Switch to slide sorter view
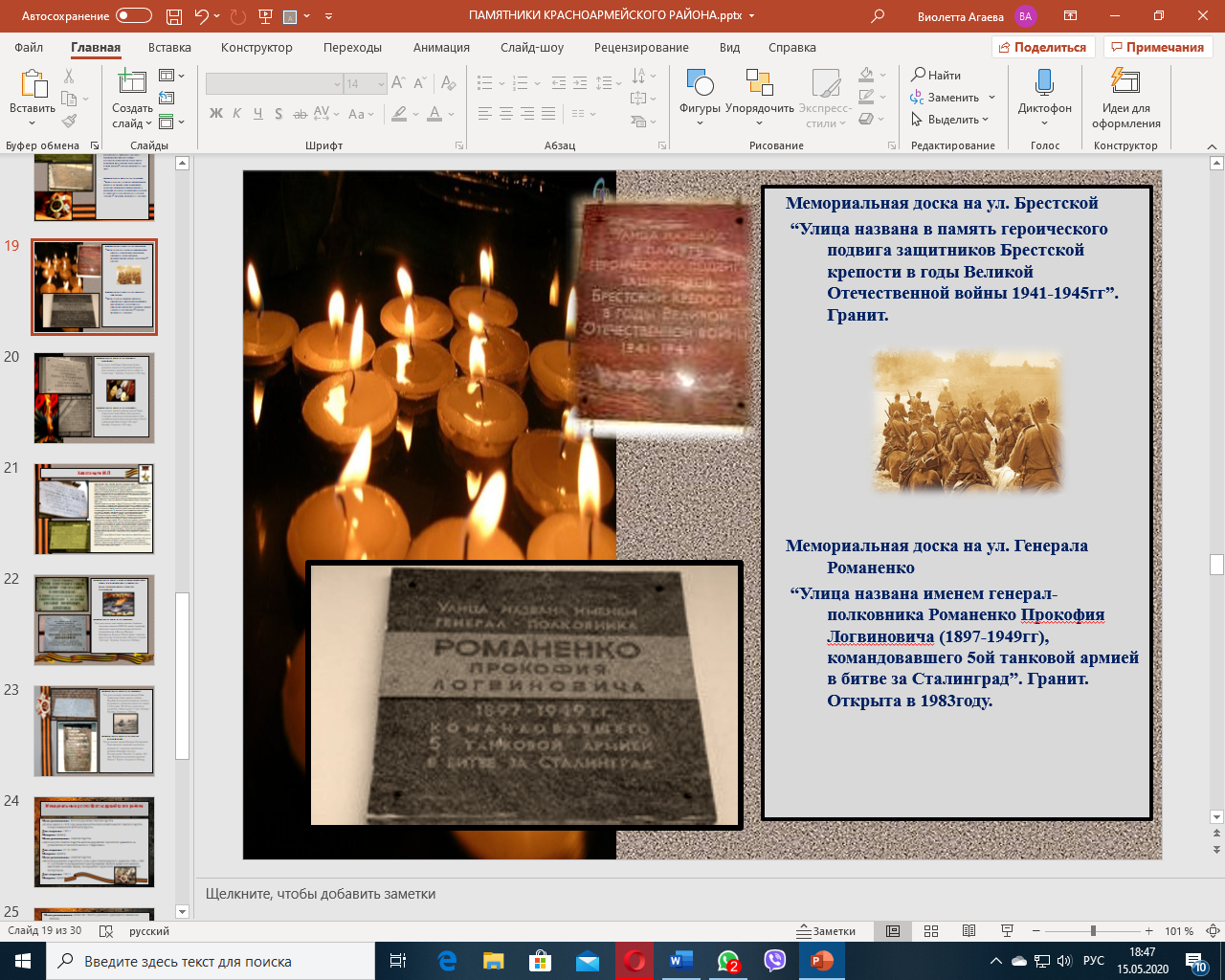1225x980 pixels. tap(931, 931)
